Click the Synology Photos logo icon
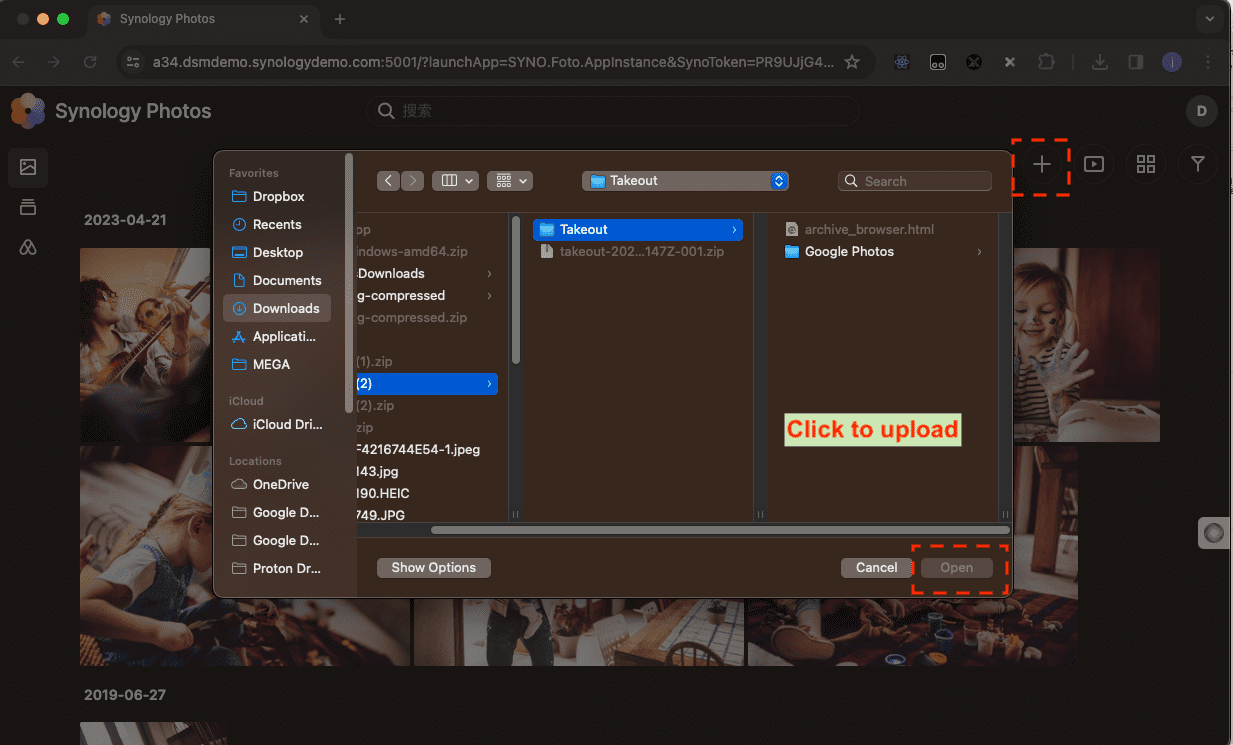 coord(28,111)
